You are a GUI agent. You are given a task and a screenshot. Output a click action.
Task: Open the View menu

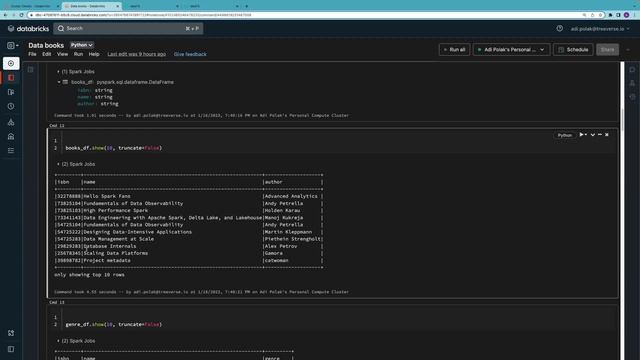62,54
